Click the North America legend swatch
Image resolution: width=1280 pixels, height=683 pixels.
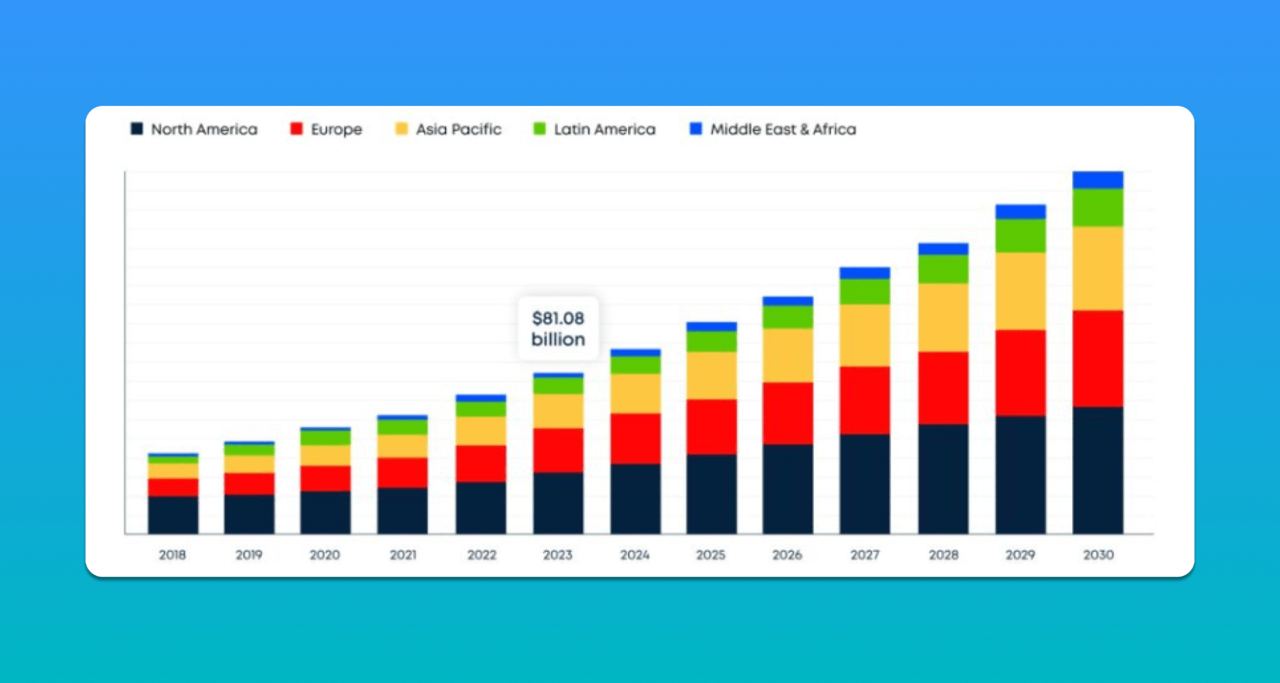(x=136, y=129)
